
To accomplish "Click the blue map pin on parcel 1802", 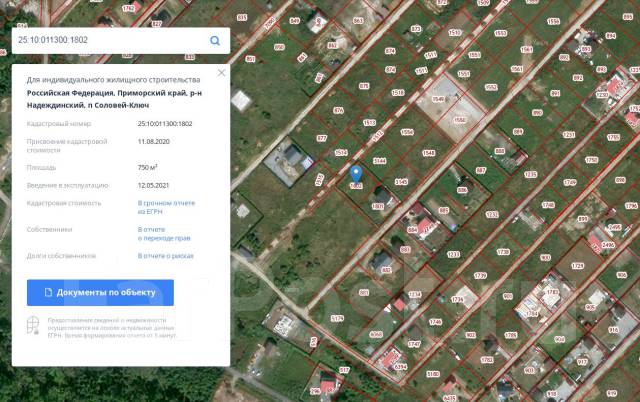I will click(356, 173).
